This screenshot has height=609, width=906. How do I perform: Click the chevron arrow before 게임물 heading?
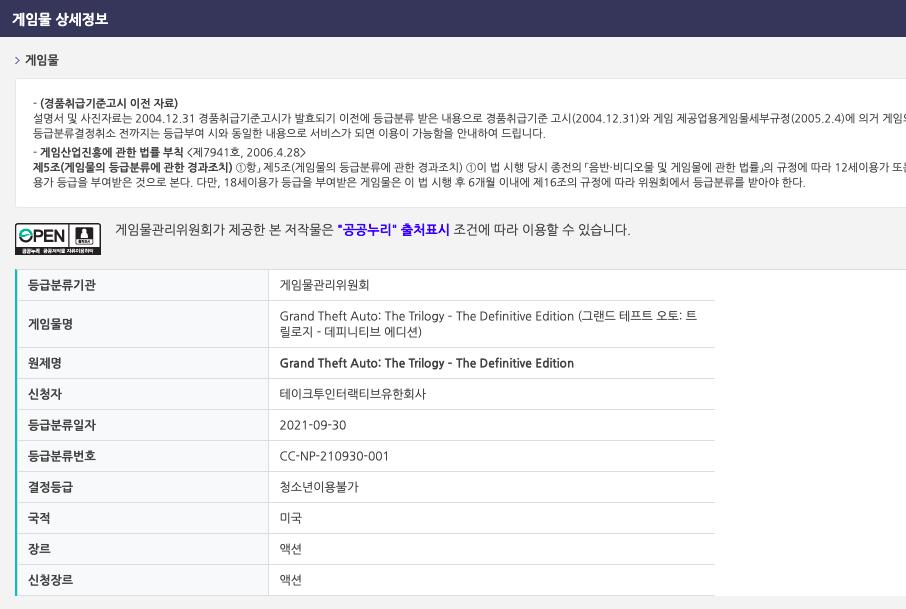pos(17,60)
